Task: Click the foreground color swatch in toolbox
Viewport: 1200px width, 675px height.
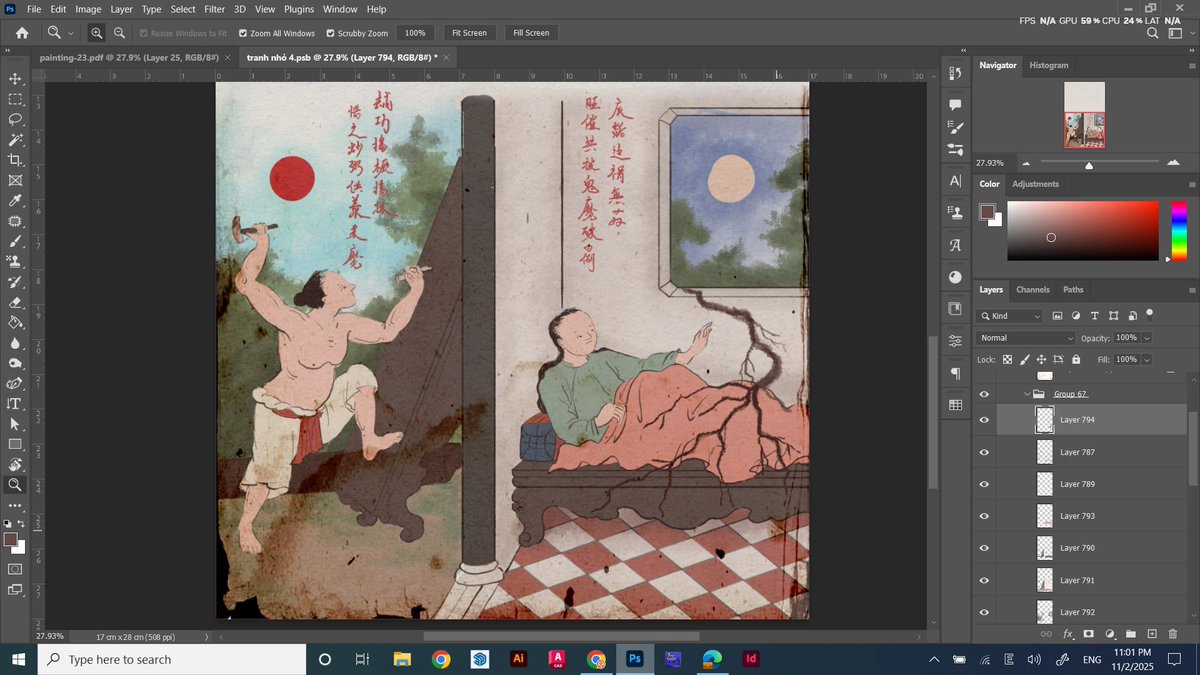Action: (x=10, y=540)
